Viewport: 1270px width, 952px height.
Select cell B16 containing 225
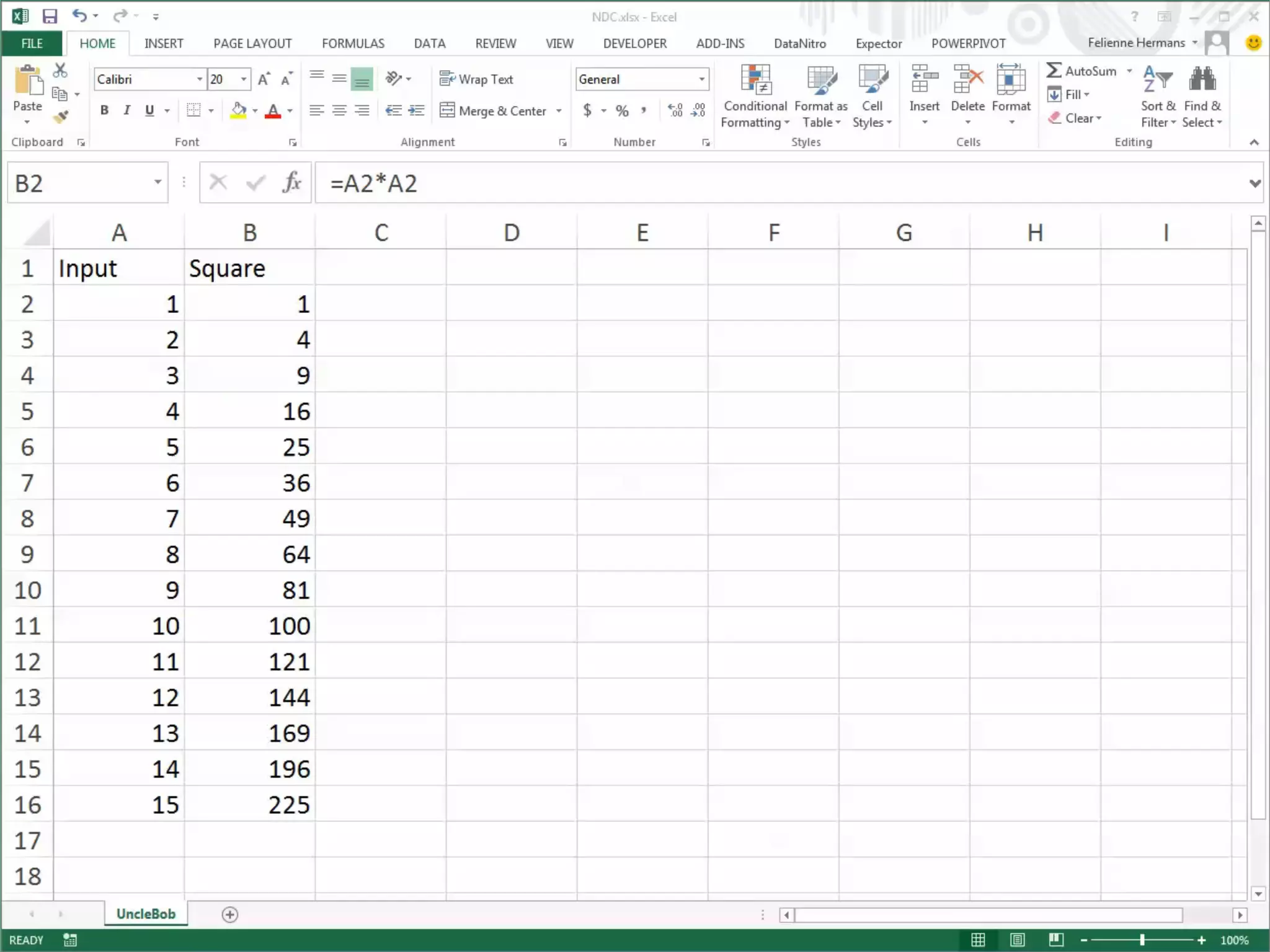250,804
